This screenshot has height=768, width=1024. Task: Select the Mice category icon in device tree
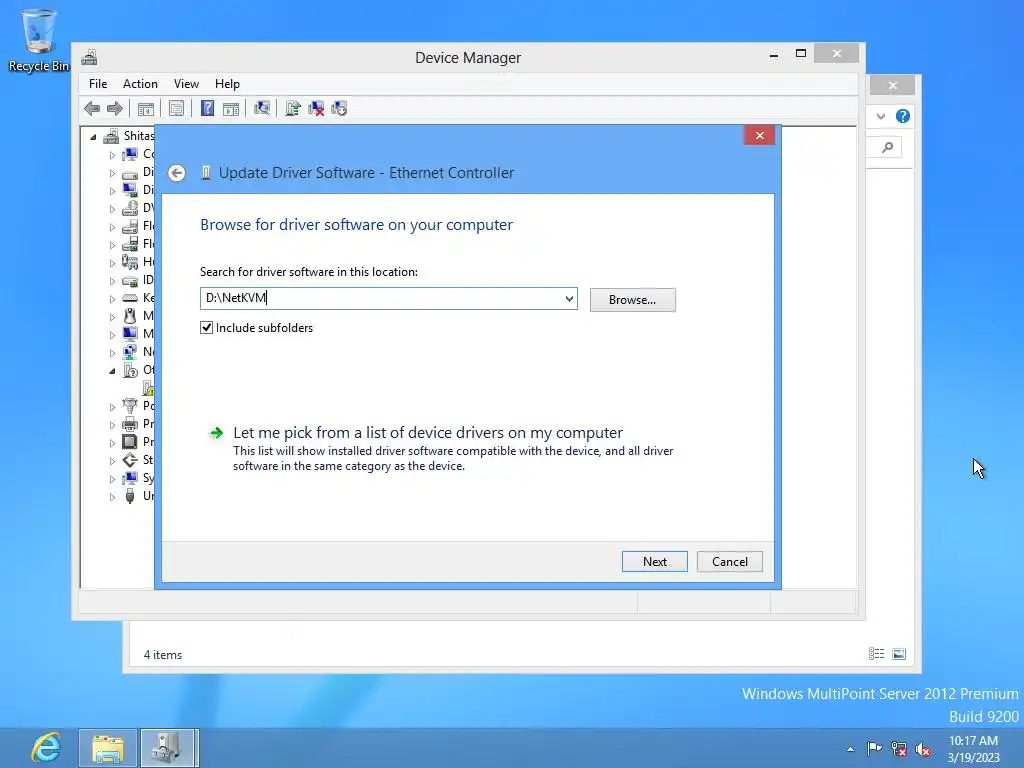(130, 316)
